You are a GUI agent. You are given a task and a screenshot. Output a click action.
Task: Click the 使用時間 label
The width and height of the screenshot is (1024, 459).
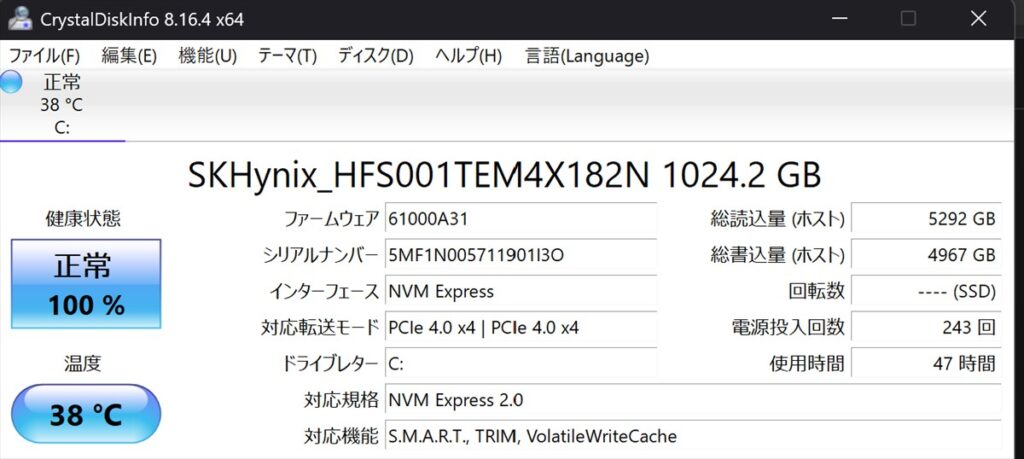(807, 364)
